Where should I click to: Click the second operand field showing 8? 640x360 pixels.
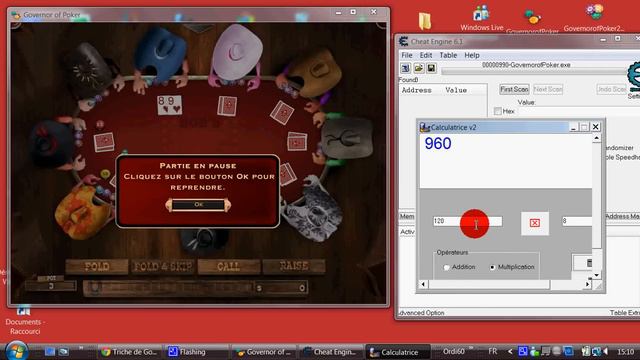(x=577, y=221)
